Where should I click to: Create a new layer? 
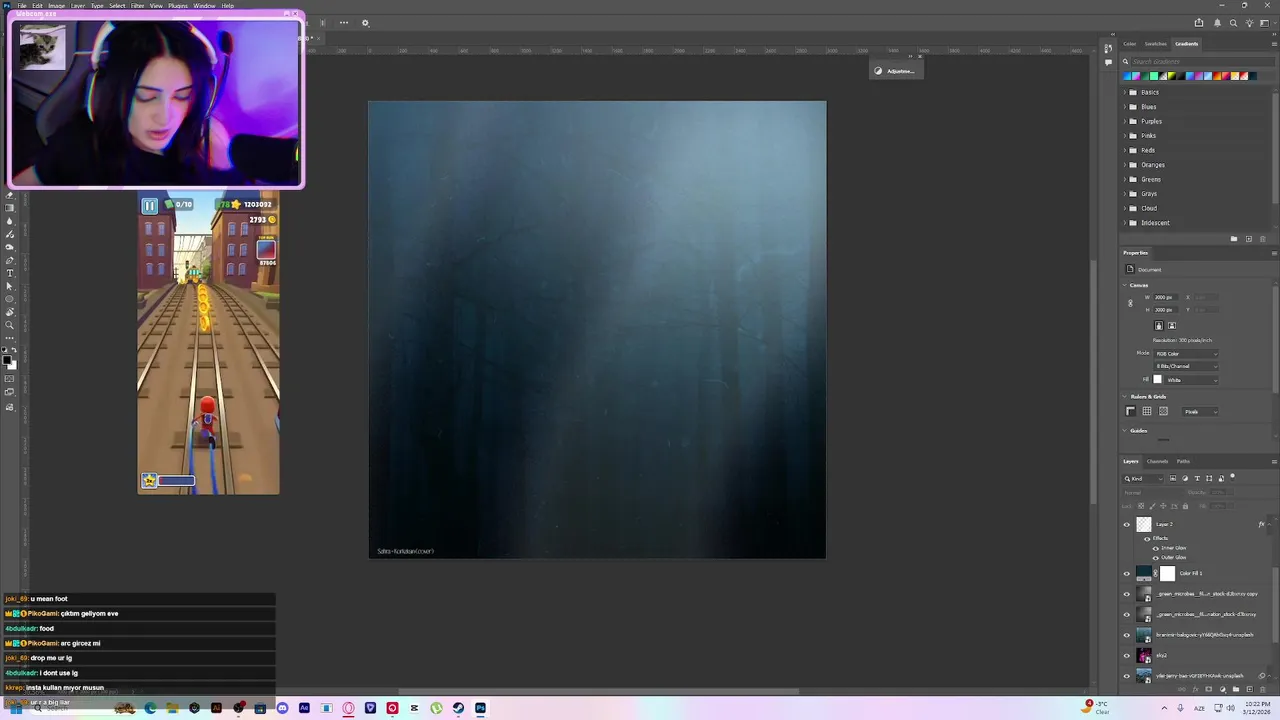click(x=1250, y=689)
